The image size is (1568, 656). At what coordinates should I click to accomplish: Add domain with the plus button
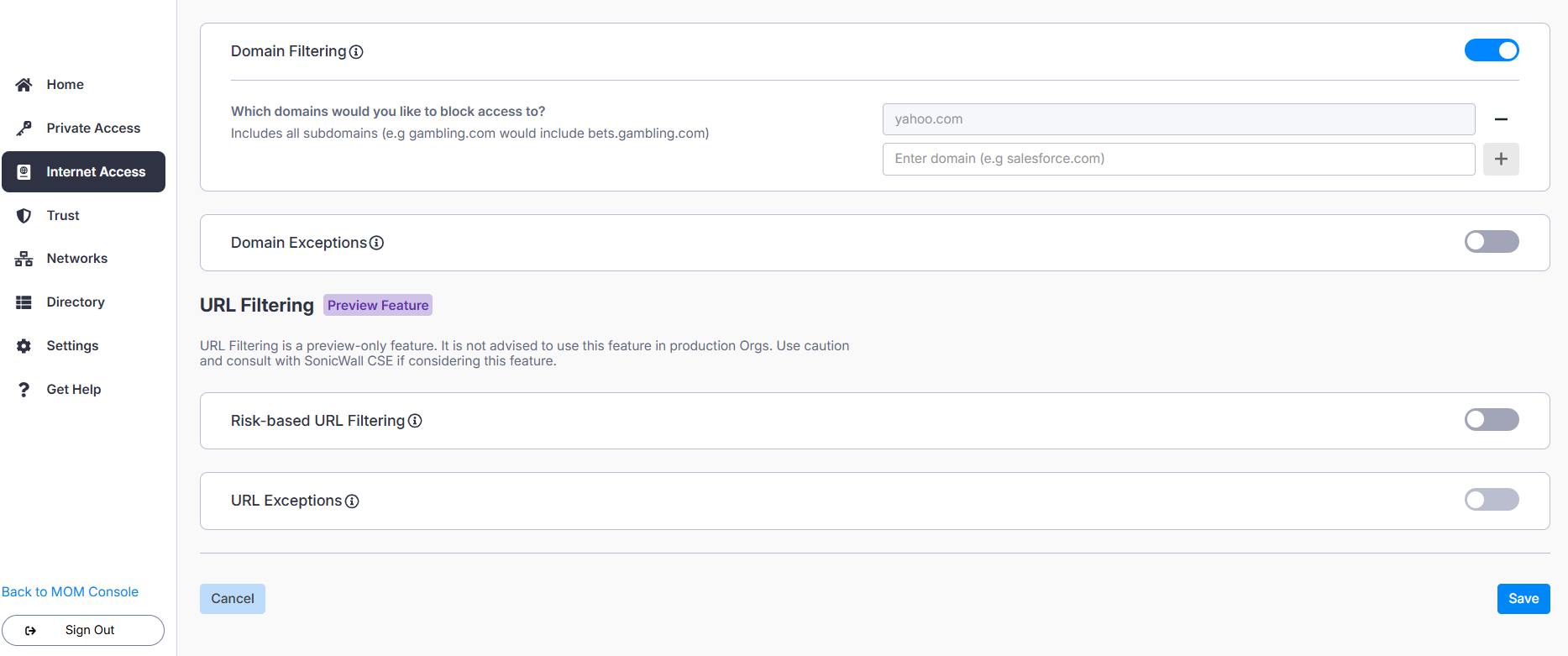[1501, 159]
